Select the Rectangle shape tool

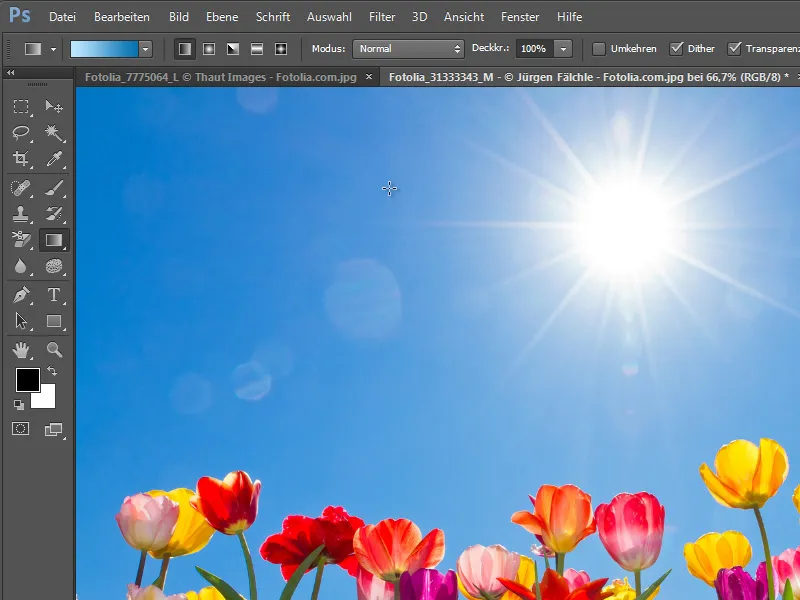coord(54,321)
